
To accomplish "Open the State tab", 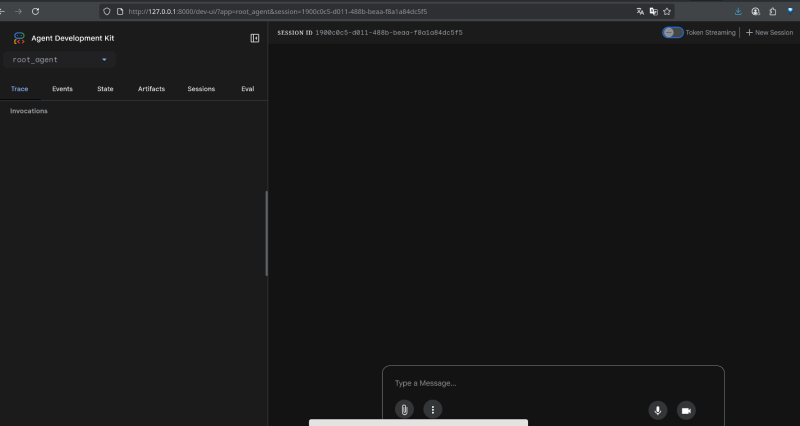I will pyautogui.click(x=105, y=89).
